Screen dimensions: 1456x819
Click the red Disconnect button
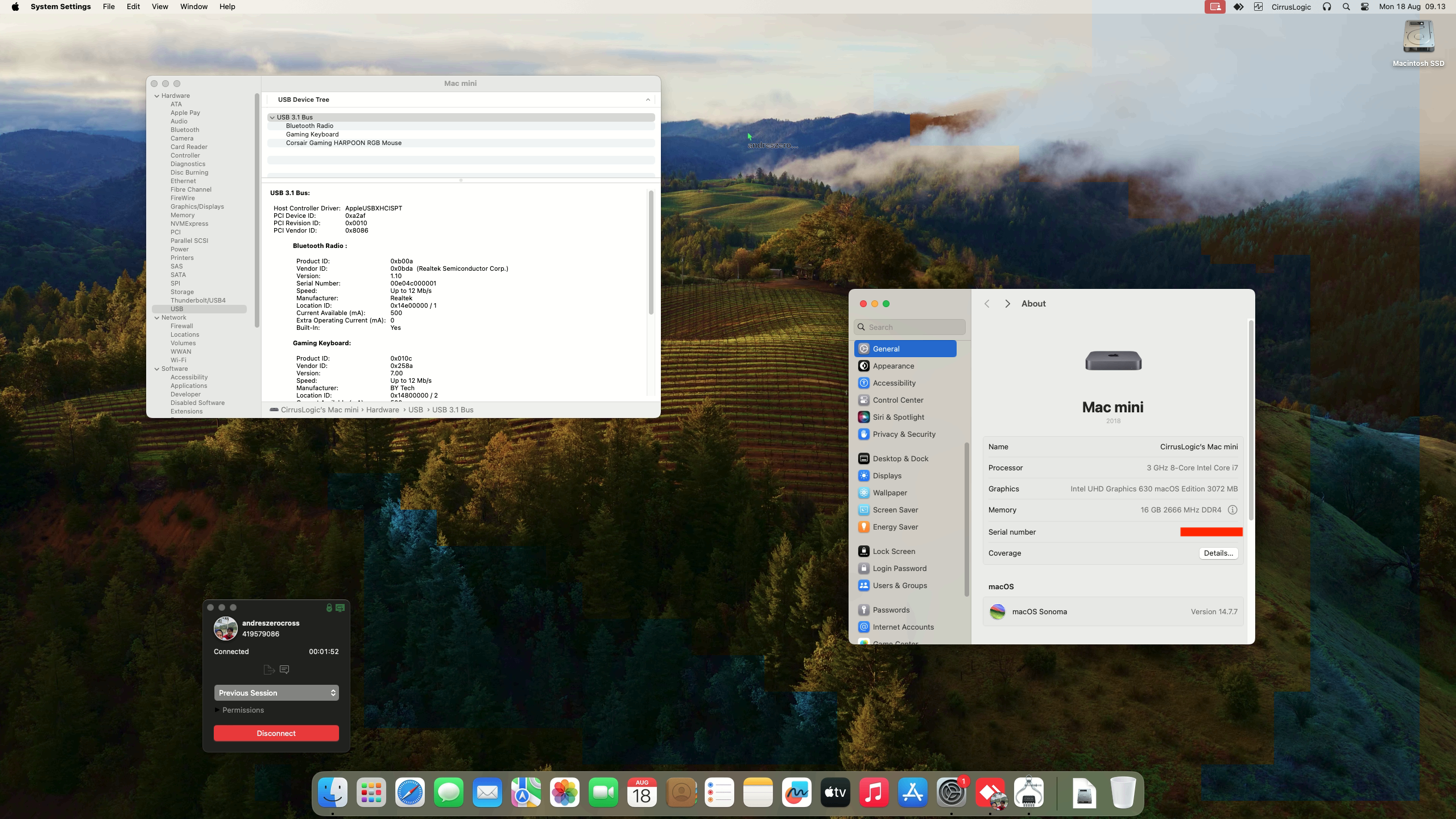[276, 733]
